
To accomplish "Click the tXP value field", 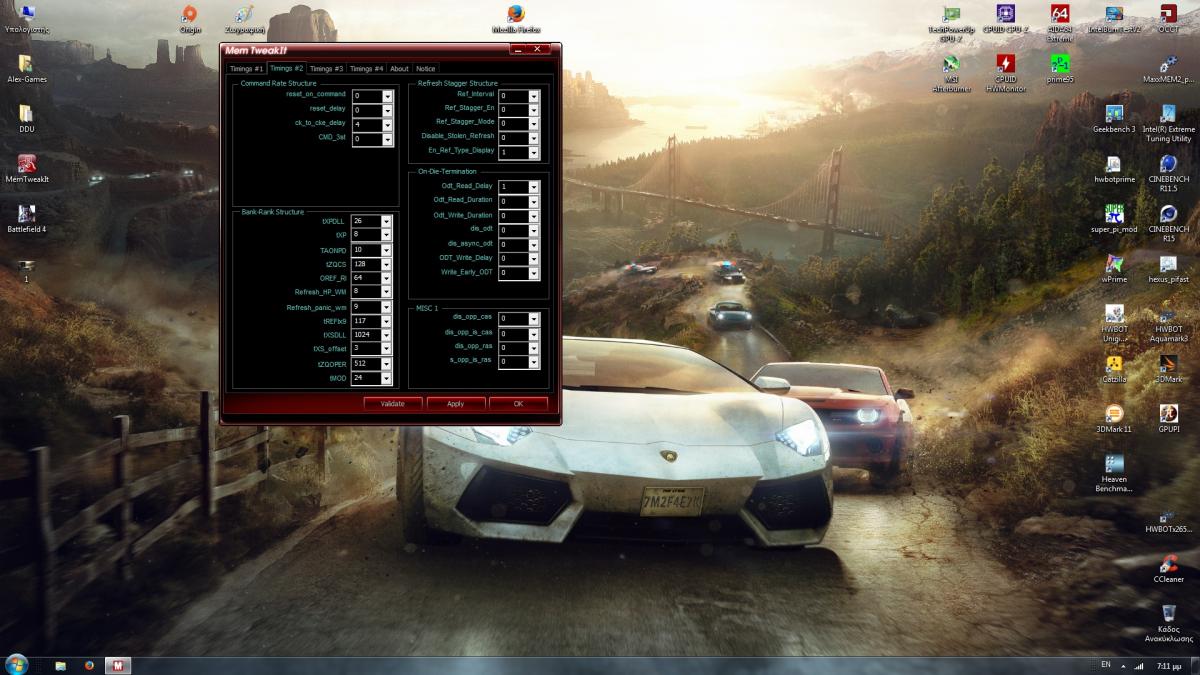I will (366, 235).
